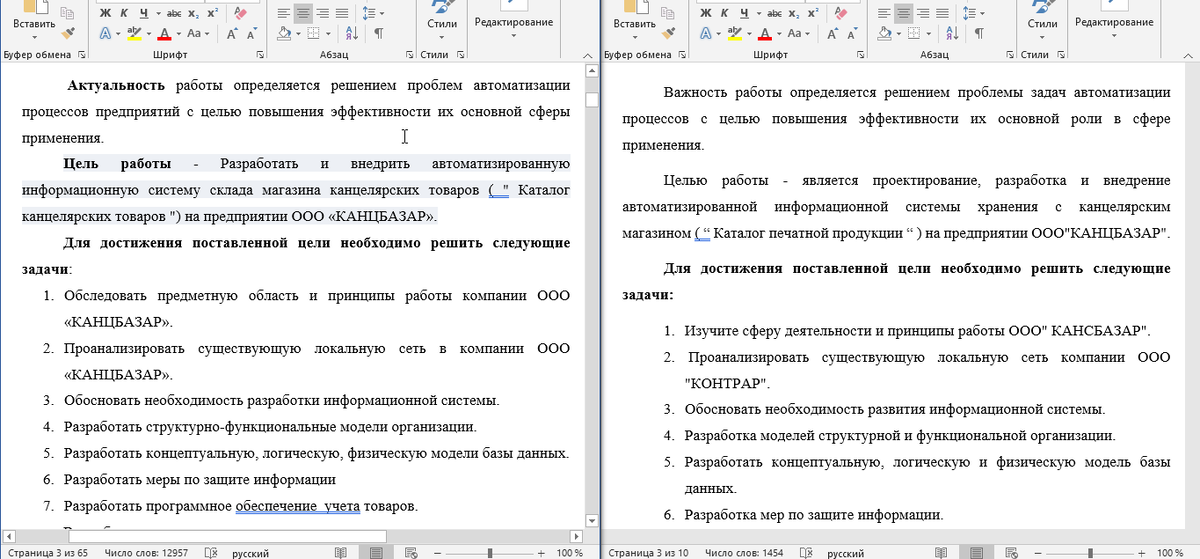Apply red font color in left window

pyautogui.click(x=162, y=33)
